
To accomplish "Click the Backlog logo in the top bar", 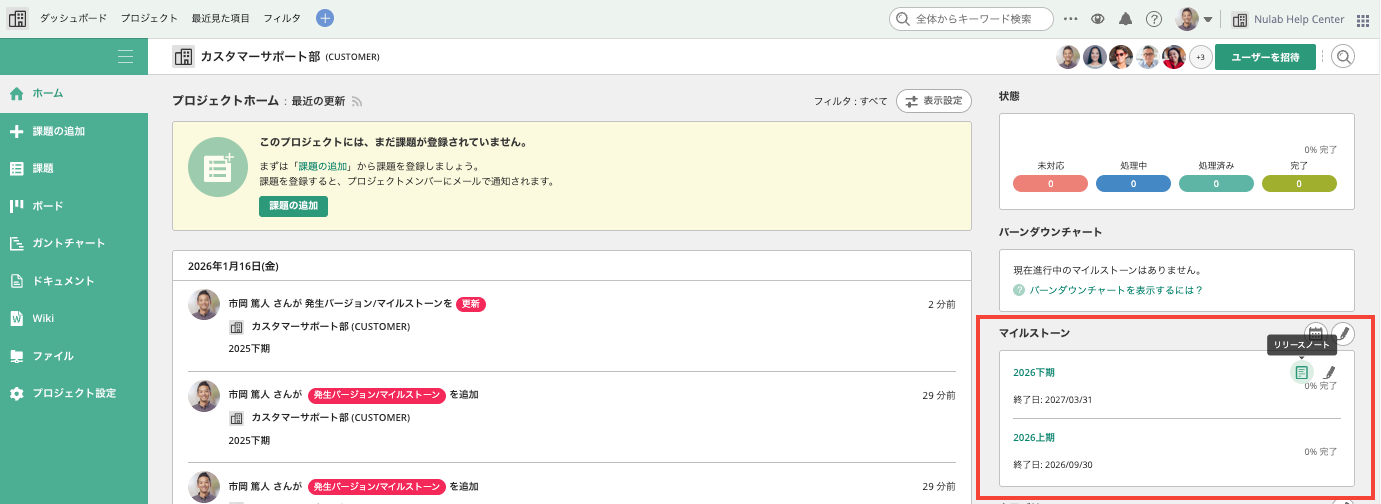I will pyautogui.click(x=17, y=18).
